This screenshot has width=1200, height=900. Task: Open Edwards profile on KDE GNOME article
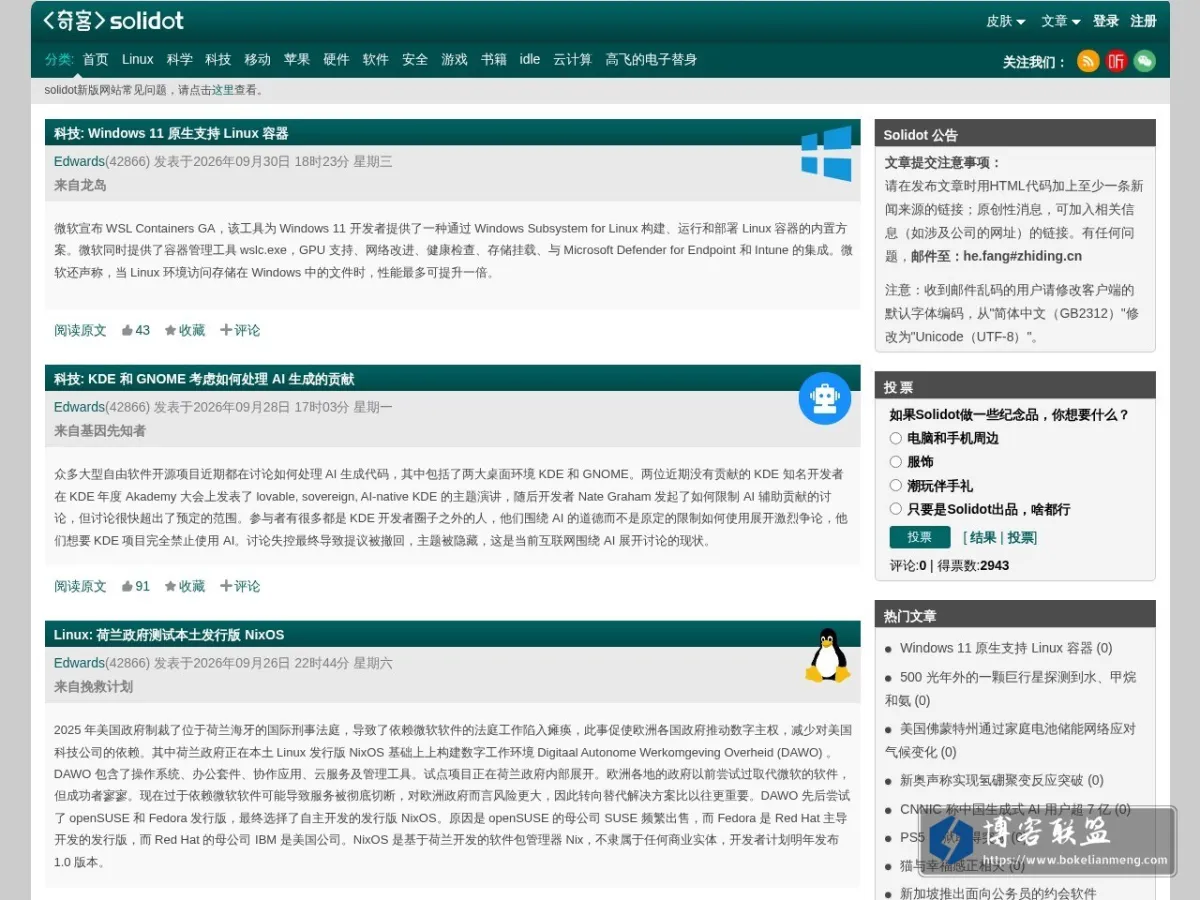(x=79, y=407)
